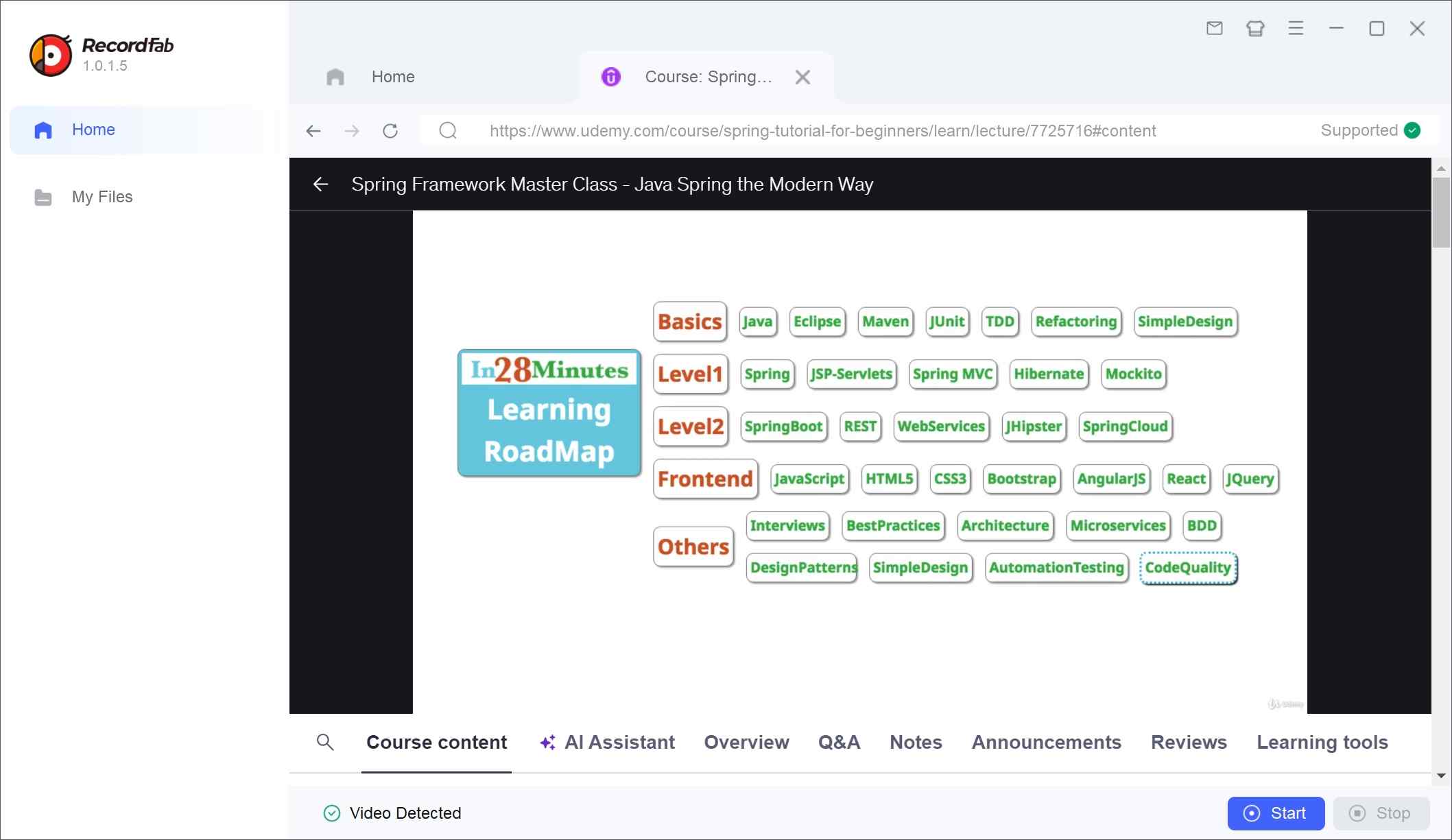Open the mail feedback icon at top right

click(1214, 28)
